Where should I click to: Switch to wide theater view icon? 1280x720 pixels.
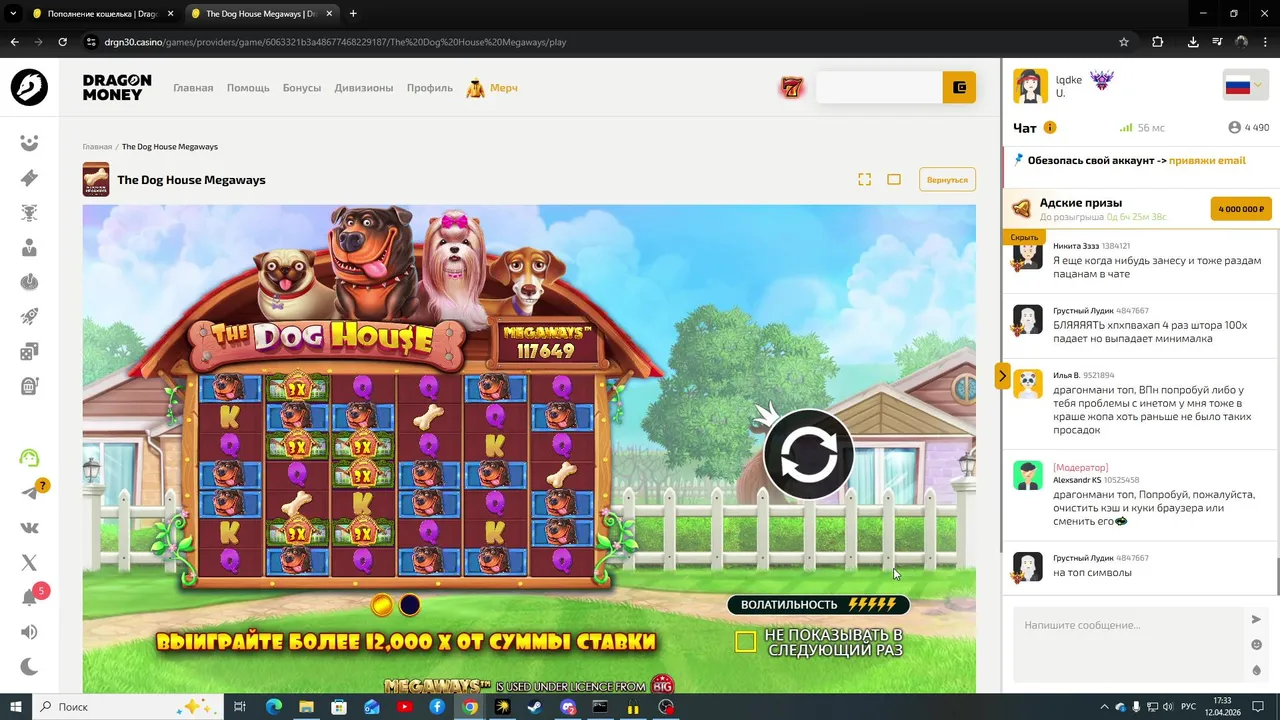pyautogui.click(x=894, y=180)
